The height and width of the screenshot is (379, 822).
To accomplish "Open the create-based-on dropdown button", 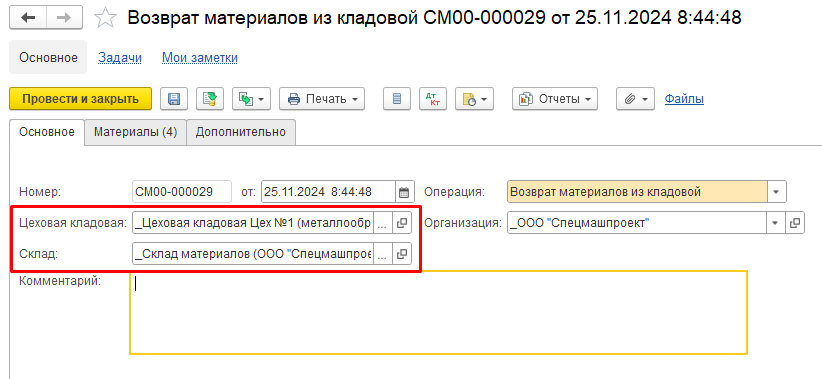I will (x=251, y=99).
